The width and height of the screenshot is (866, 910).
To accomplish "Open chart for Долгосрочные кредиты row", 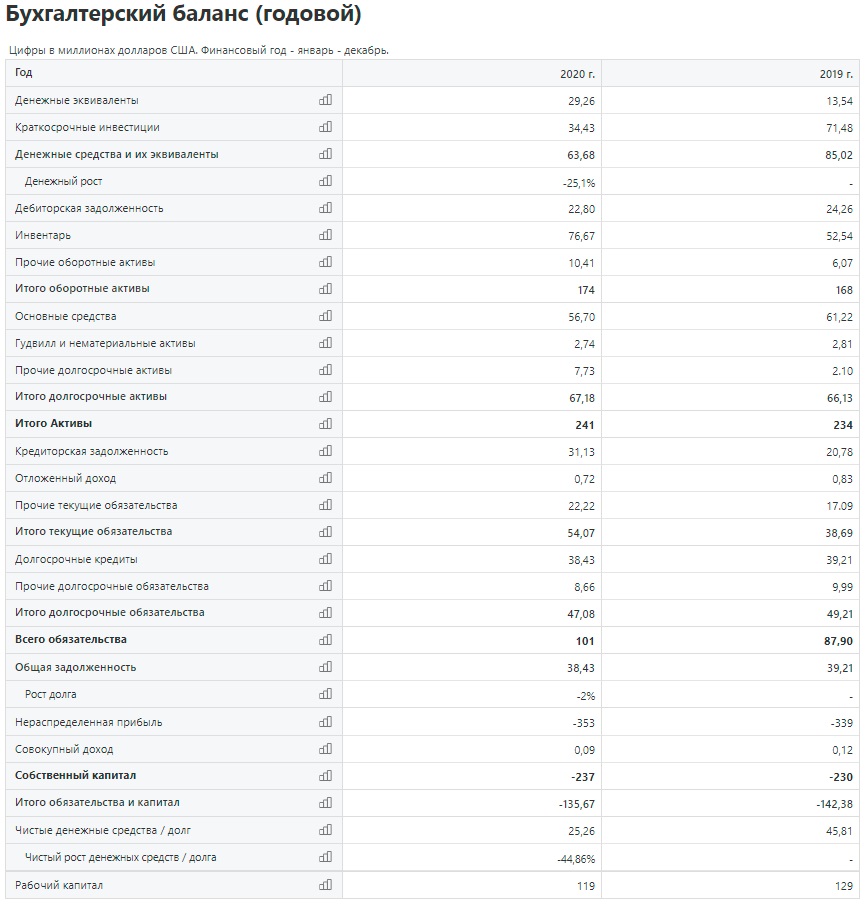I will [x=326, y=559].
